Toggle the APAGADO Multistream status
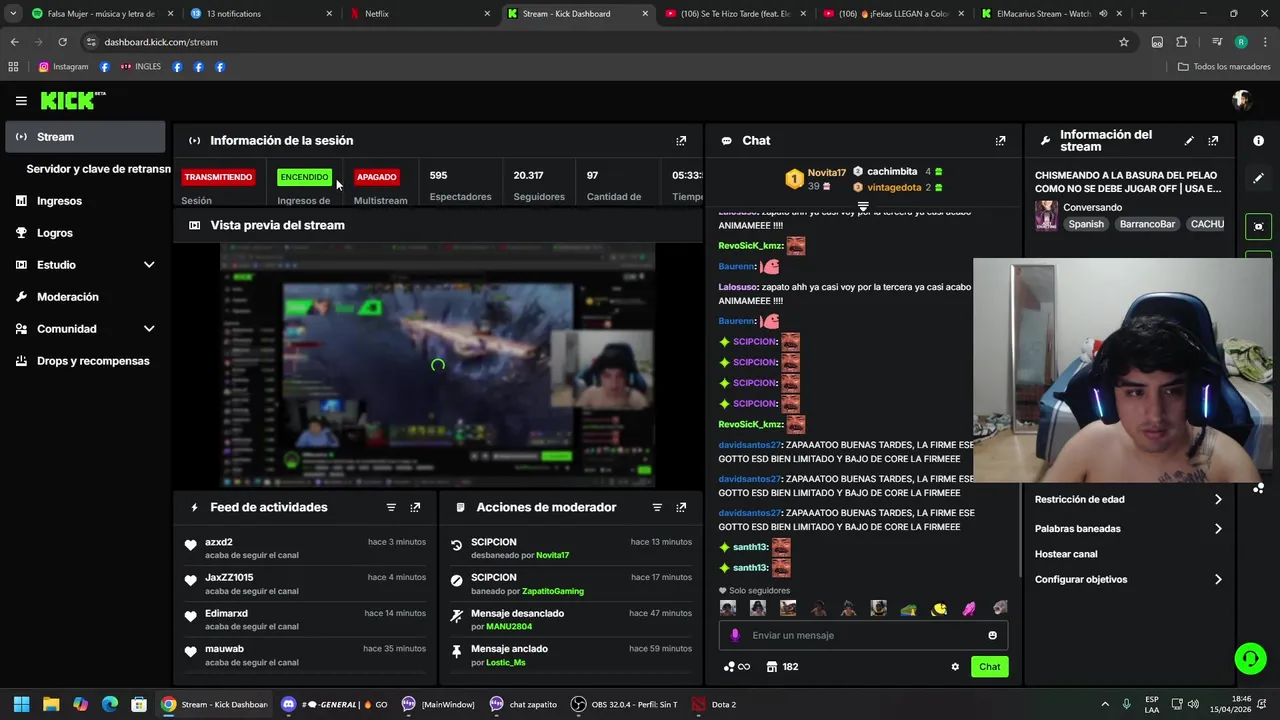This screenshot has width=1280, height=720. [x=376, y=177]
